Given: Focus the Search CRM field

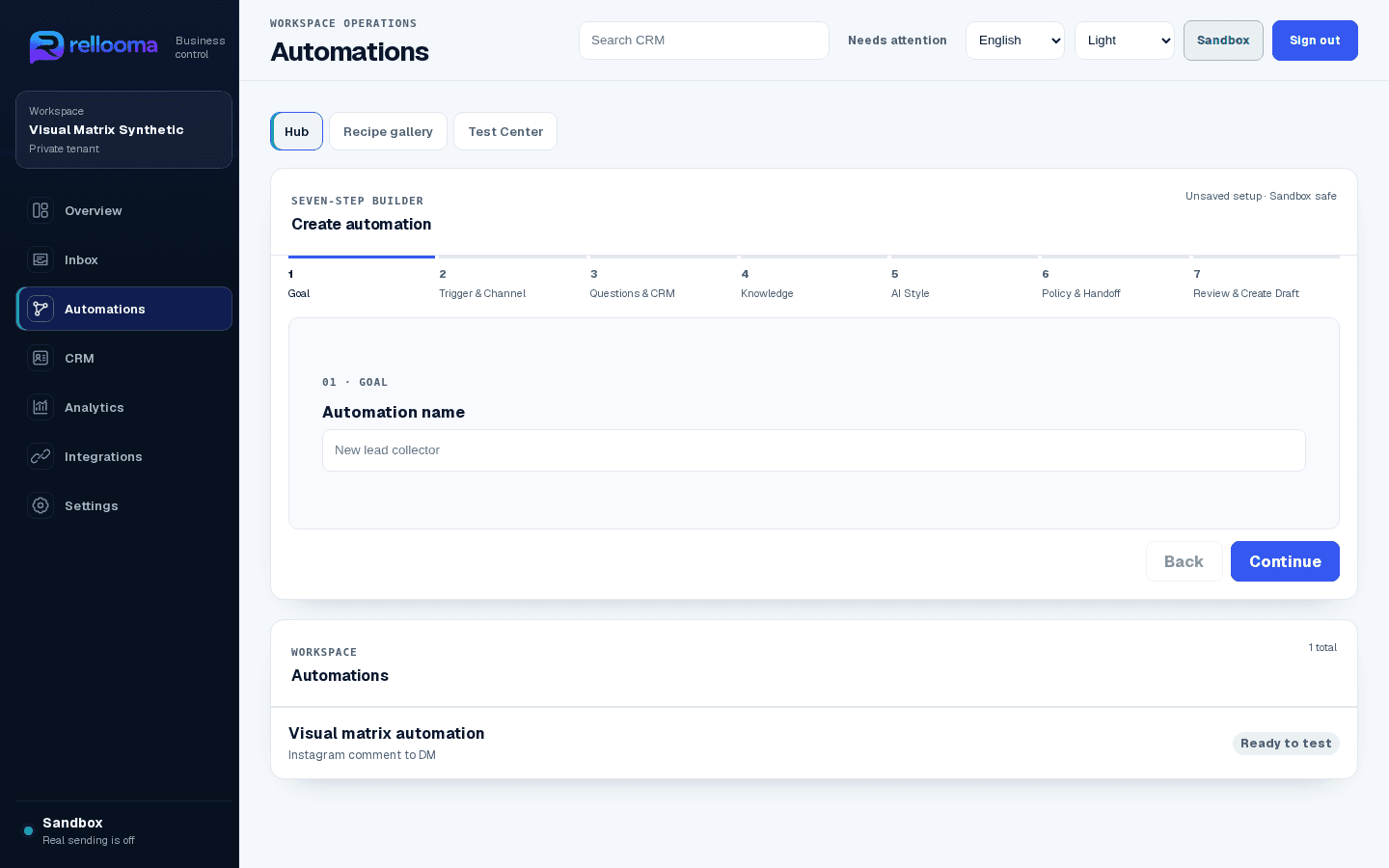Looking at the screenshot, I should click(x=704, y=41).
